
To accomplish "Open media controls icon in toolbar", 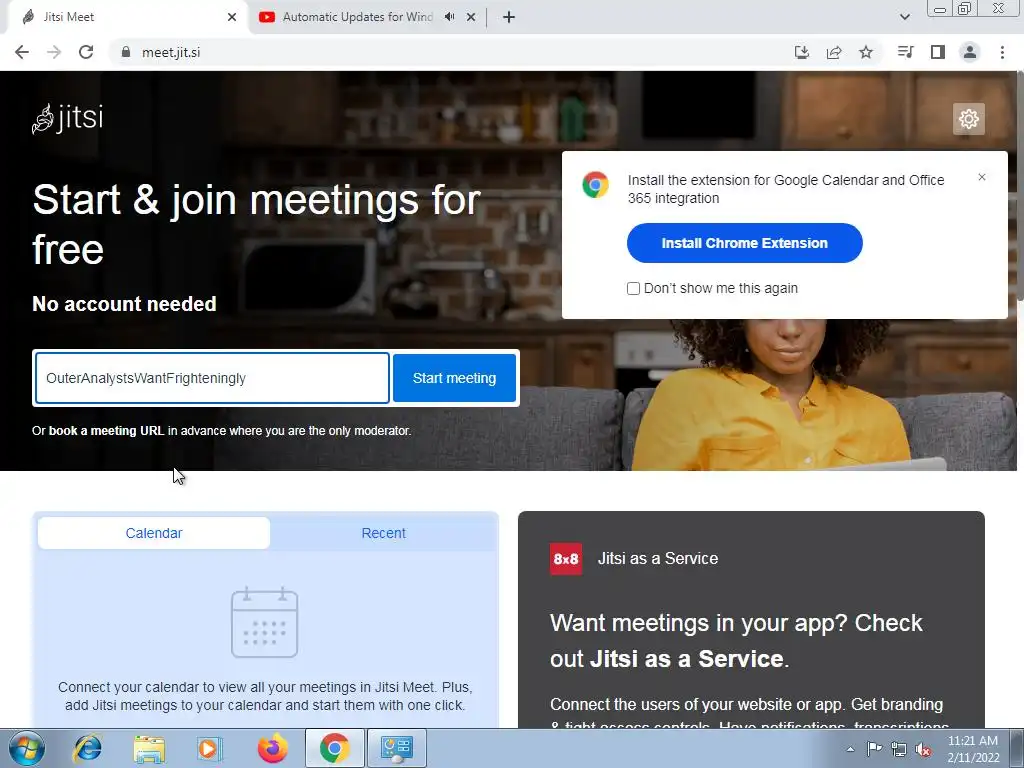I will coord(905,52).
